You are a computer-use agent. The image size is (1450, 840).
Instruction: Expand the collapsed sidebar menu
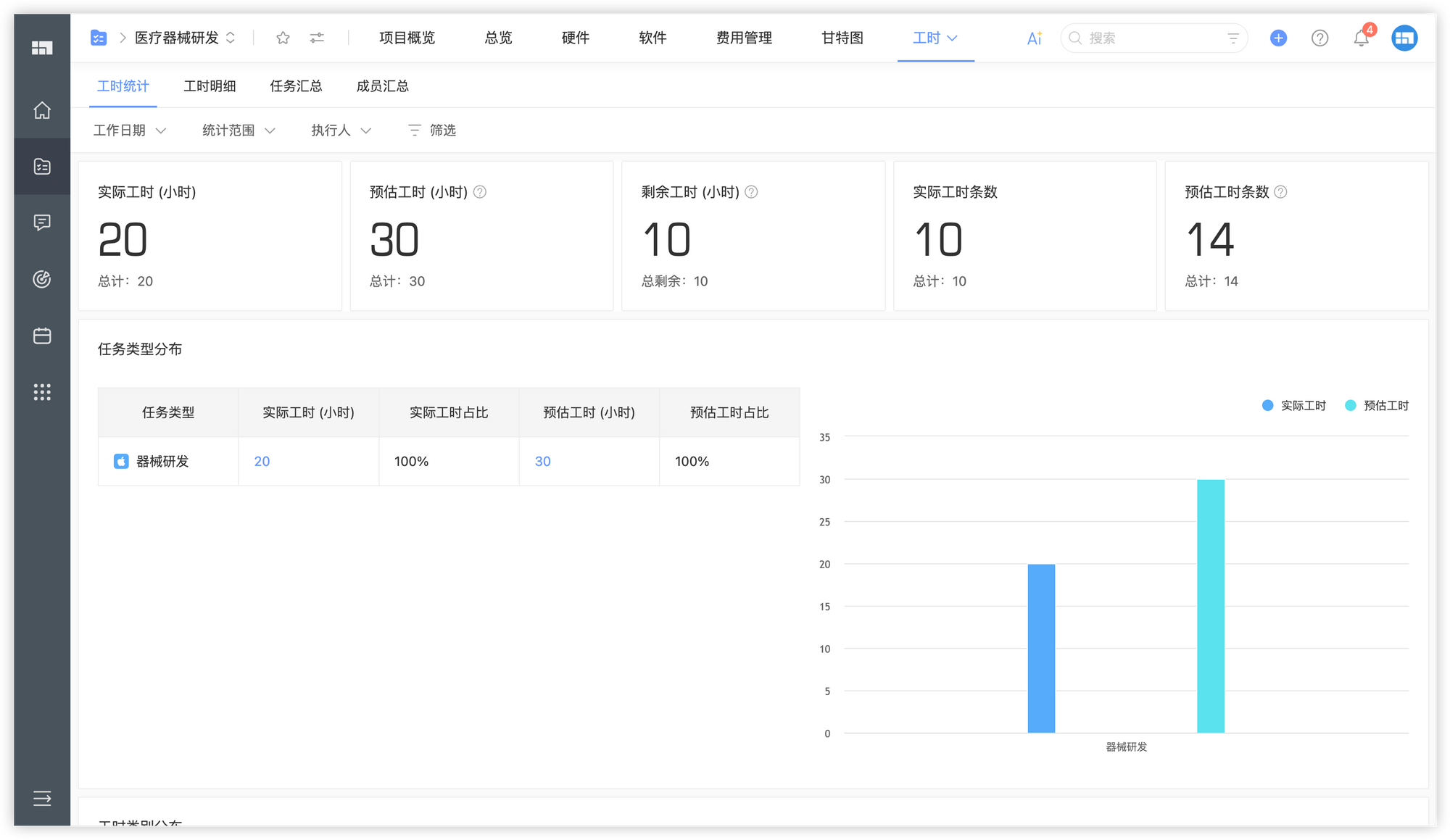coord(42,799)
